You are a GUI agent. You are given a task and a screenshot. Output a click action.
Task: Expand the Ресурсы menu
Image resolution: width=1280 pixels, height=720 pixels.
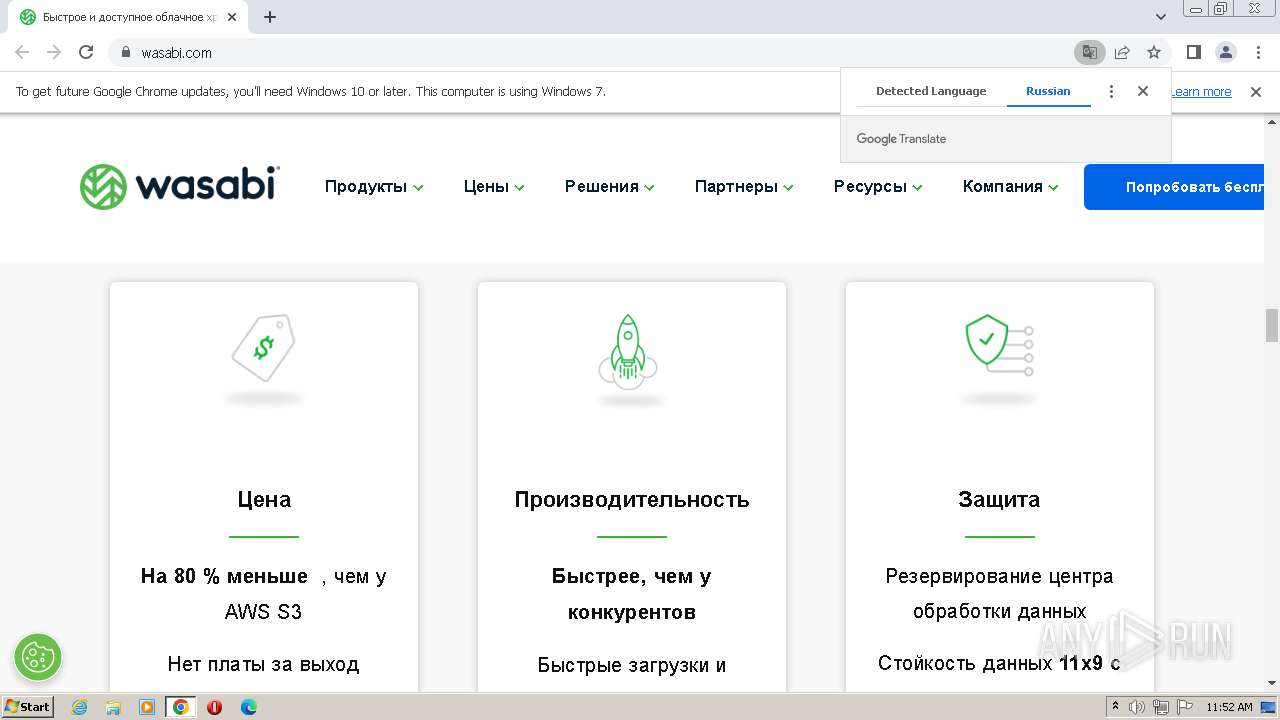[x=878, y=187]
